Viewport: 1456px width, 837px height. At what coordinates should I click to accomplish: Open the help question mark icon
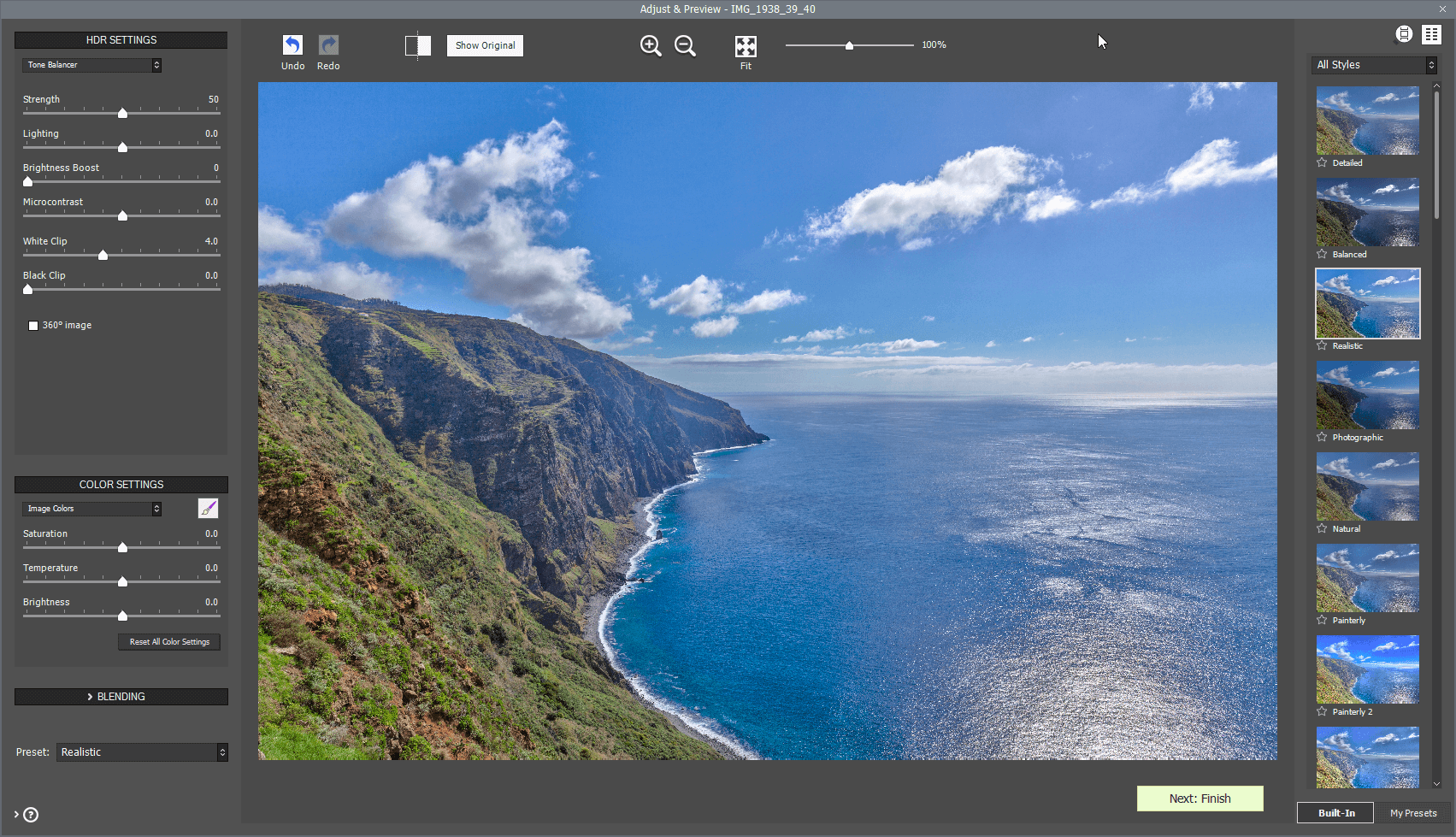coord(31,815)
